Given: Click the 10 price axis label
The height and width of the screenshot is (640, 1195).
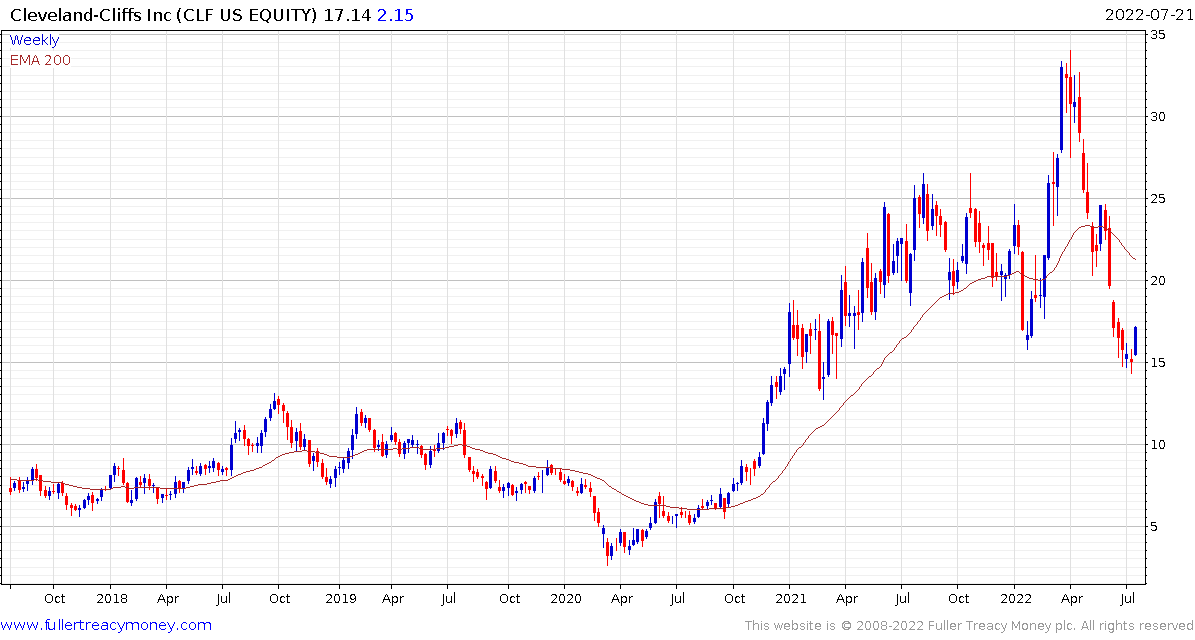Looking at the screenshot, I should [x=1158, y=445].
